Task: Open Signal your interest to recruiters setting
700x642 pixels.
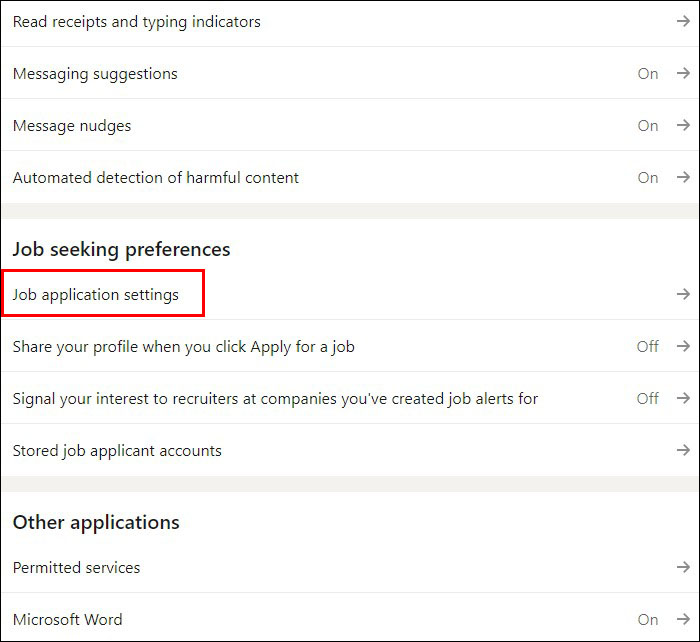Action: (x=275, y=399)
